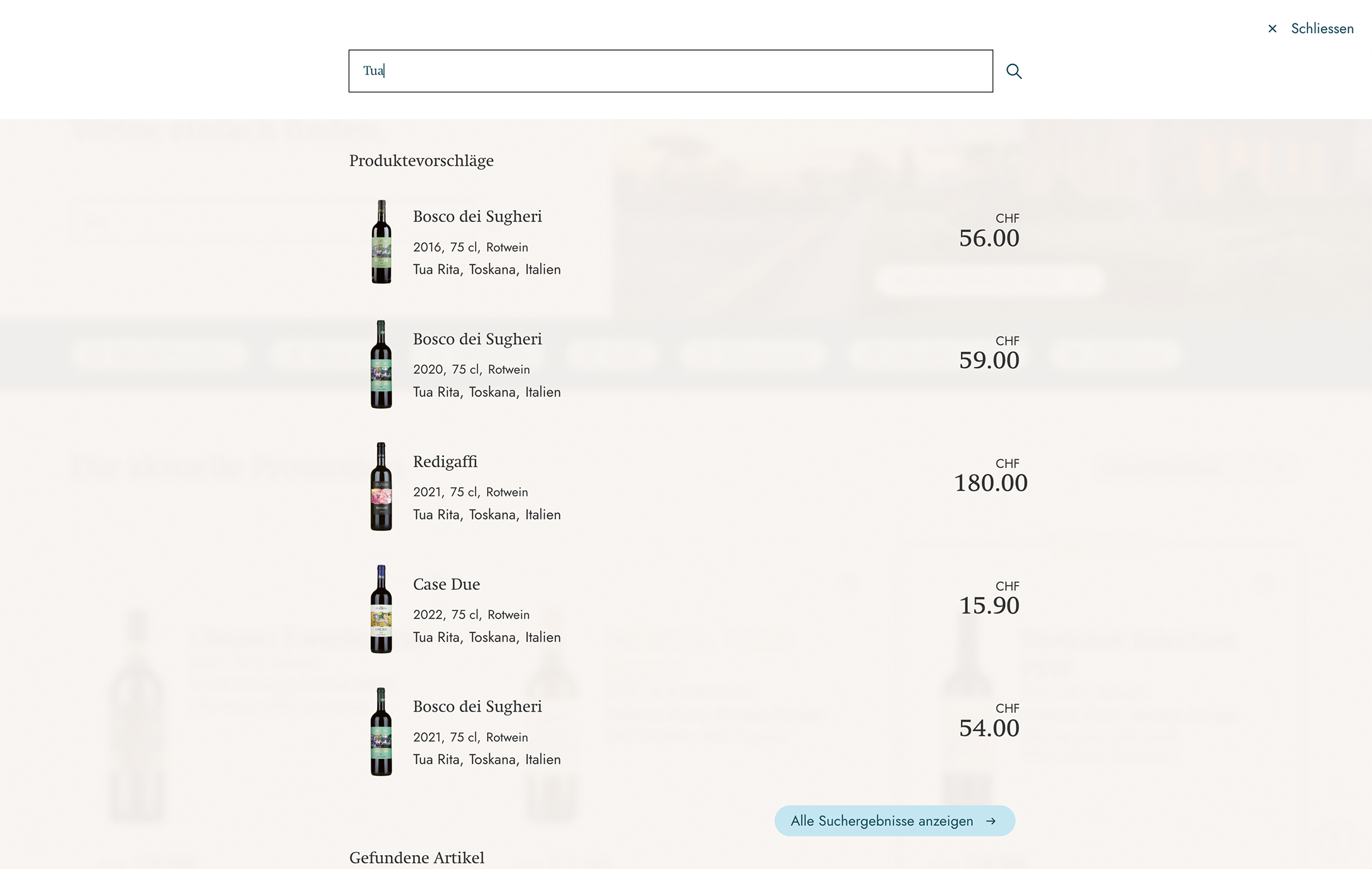Viewport: 1372px width, 869px height.
Task: Open the Case Due bottle thumbnail
Action: point(381,609)
